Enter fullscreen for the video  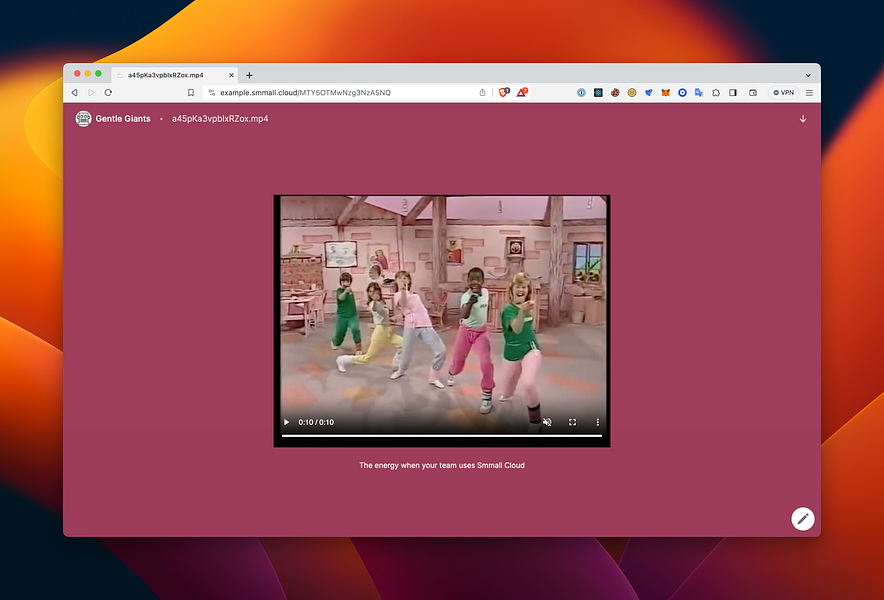pyautogui.click(x=573, y=422)
